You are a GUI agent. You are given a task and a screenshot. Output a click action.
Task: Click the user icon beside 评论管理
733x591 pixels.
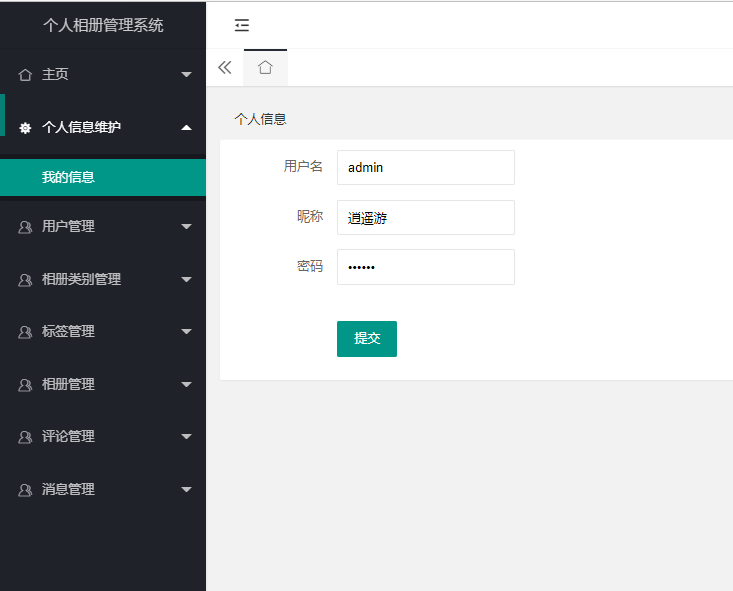[x=25, y=437]
